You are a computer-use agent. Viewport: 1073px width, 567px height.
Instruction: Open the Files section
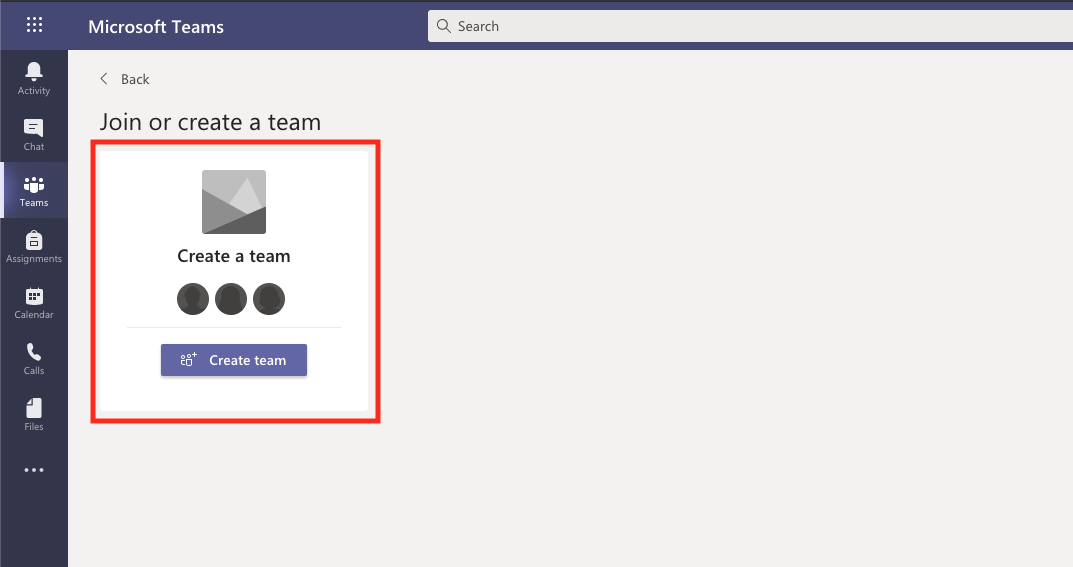34,414
